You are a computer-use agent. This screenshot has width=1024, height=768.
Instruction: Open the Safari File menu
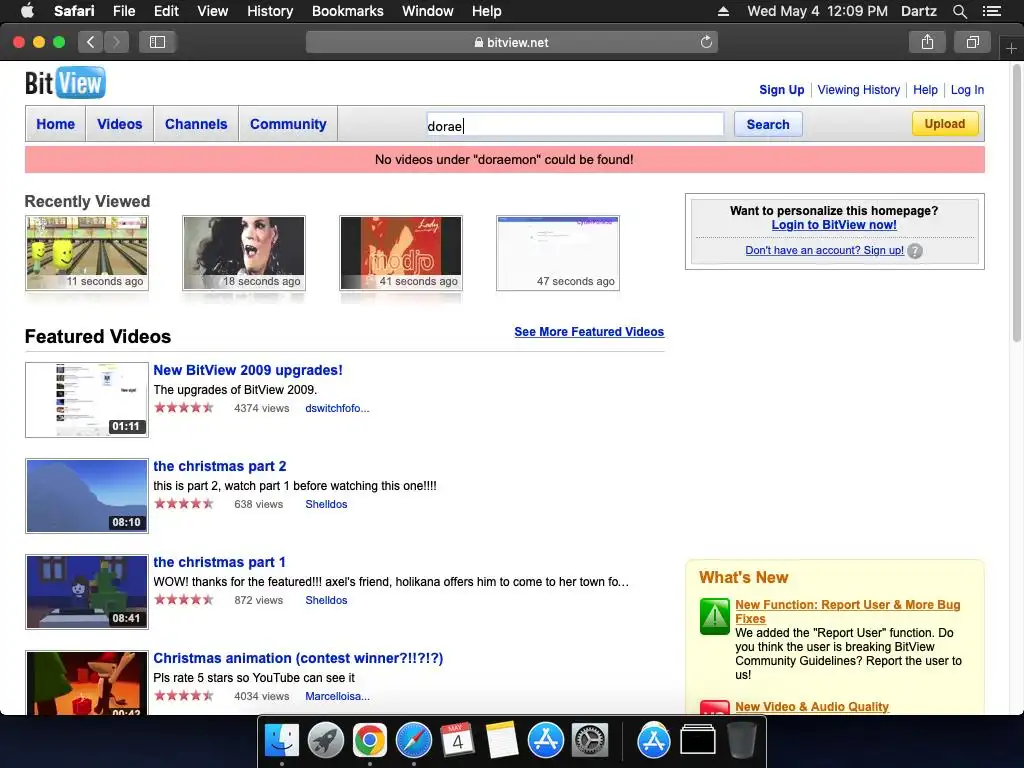123,11
